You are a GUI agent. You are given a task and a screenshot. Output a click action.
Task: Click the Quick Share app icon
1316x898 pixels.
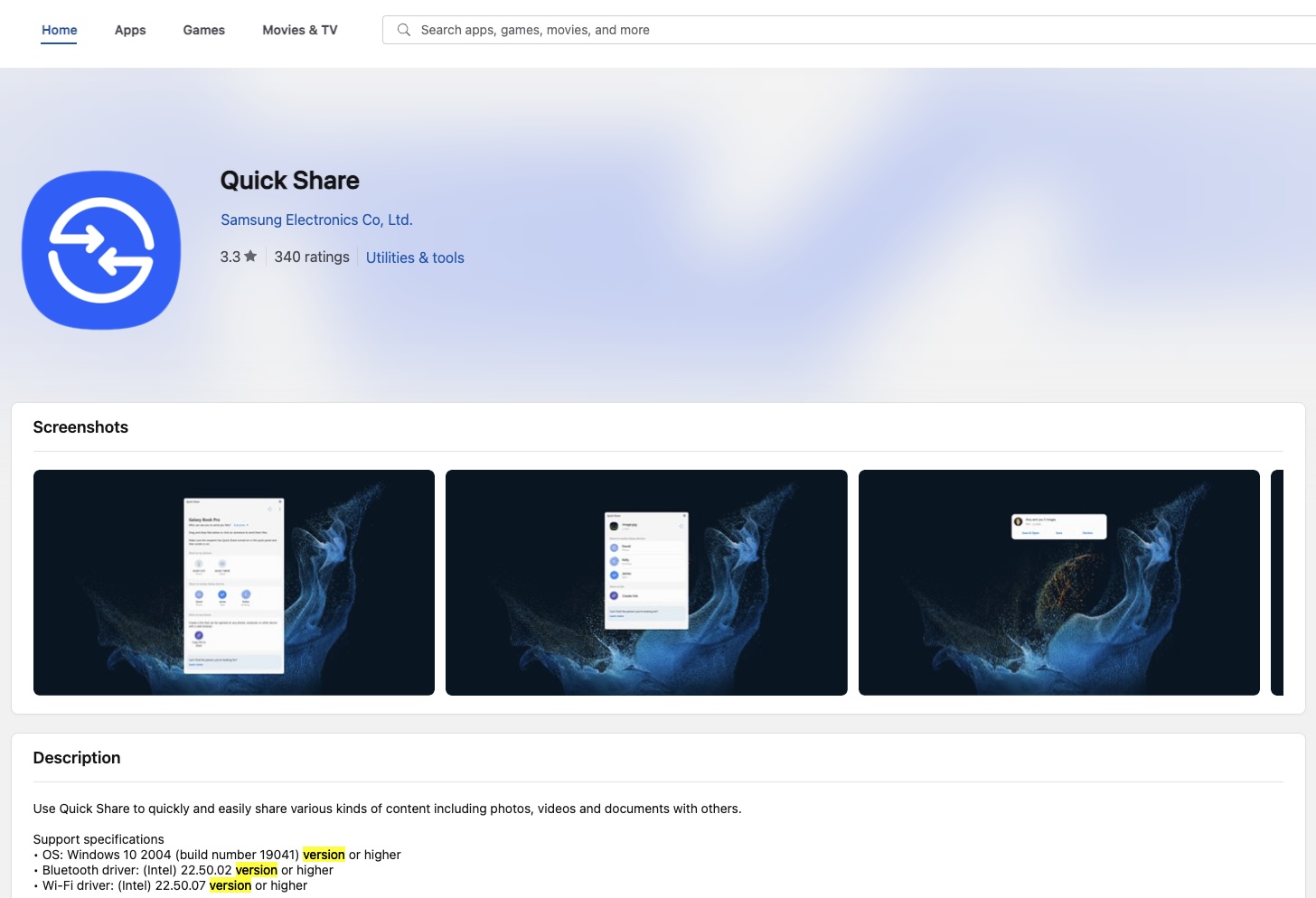[x=101, y=250]
